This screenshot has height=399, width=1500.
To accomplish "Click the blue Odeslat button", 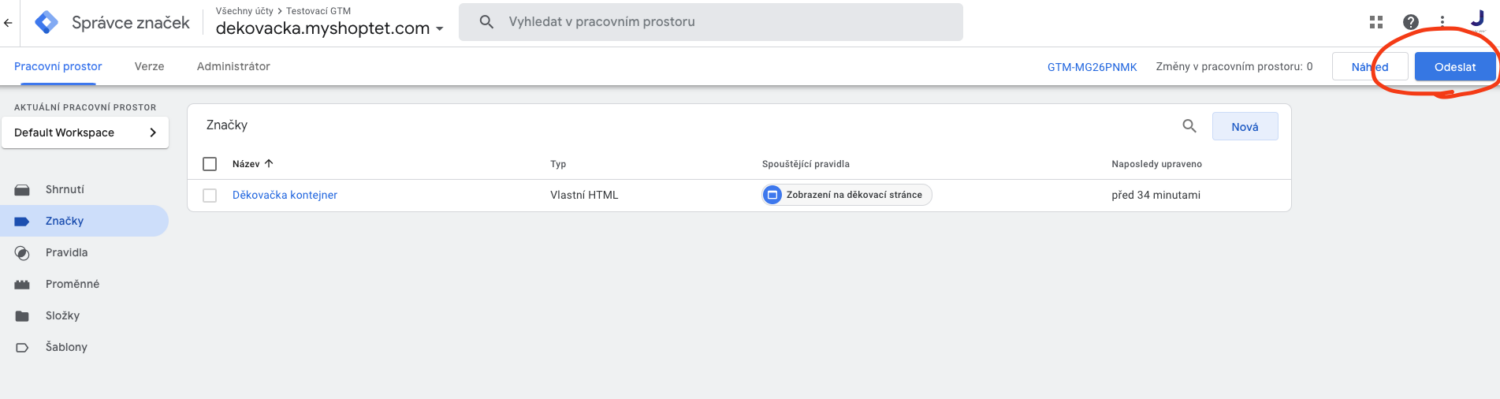I will pos(1455,66).
